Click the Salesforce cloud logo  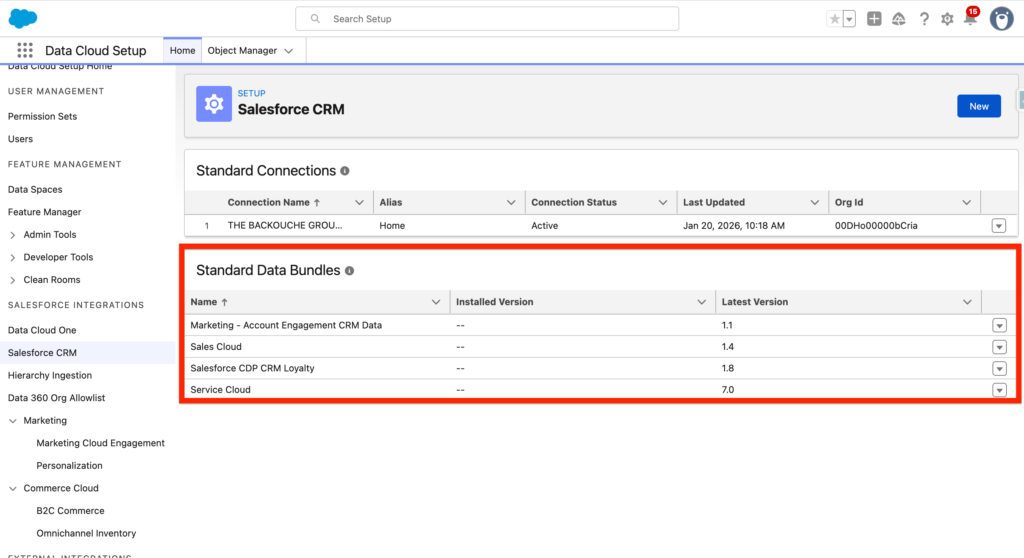click(23, 18)
